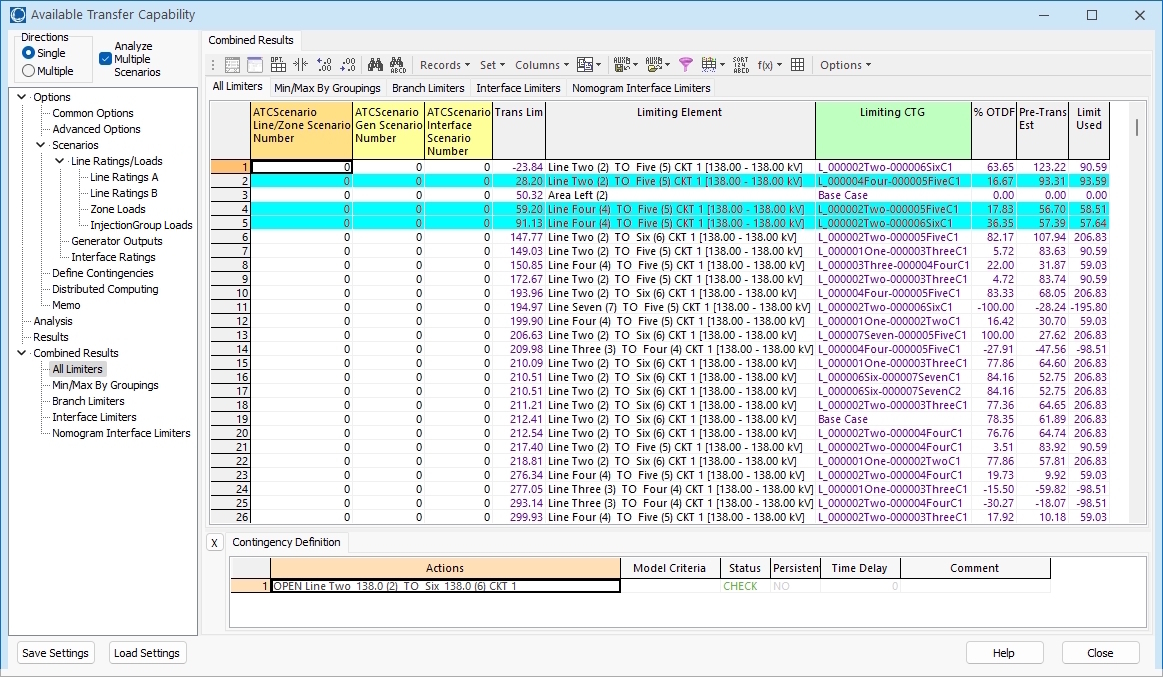Click the auto-size column widths icon

click(x=300, y=65)
